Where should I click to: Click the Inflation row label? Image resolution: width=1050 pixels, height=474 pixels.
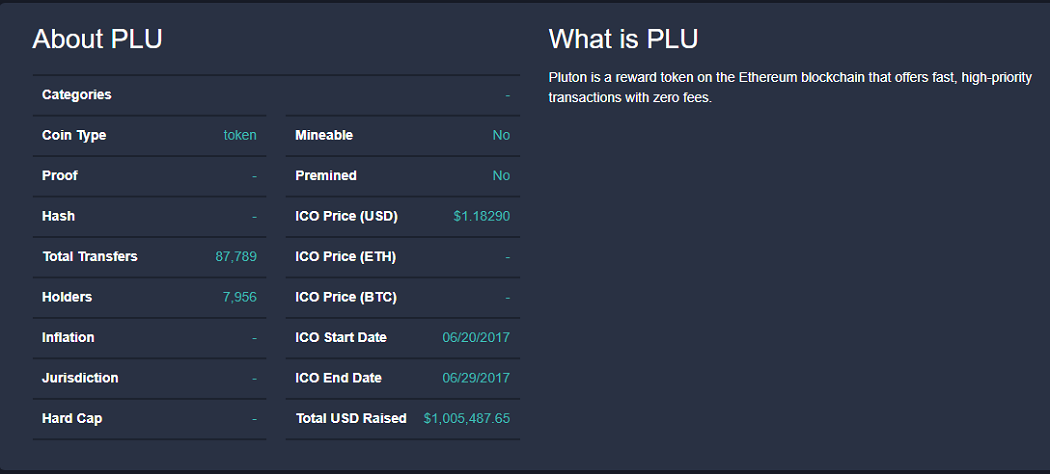(x=68, y=337)
